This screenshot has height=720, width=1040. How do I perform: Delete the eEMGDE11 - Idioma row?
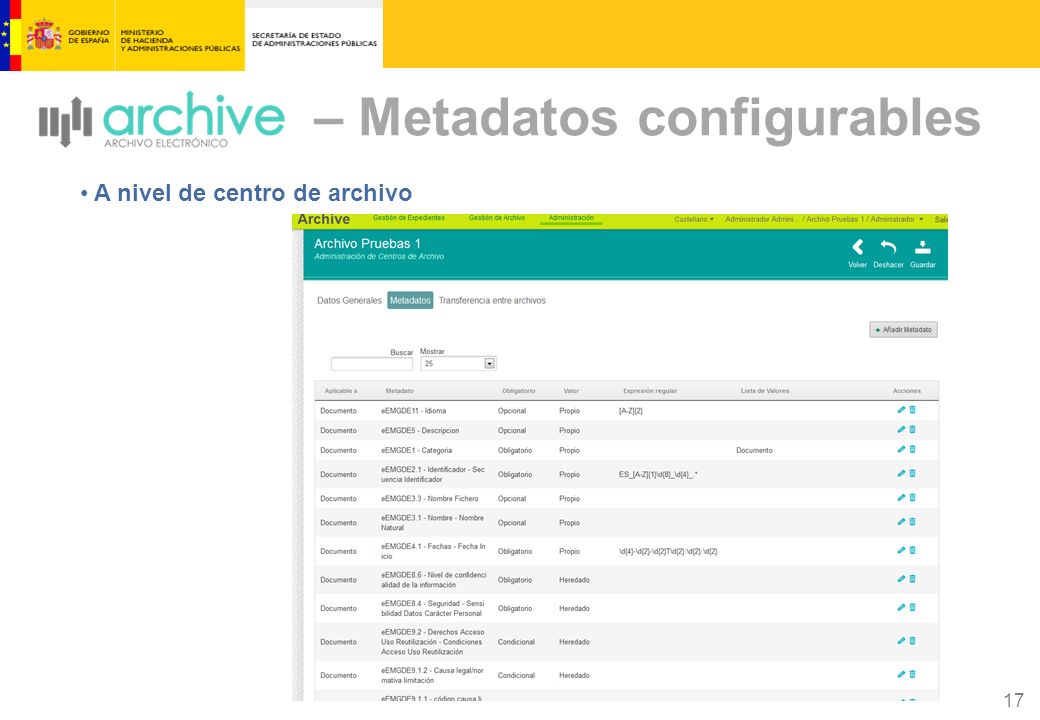click(913, 410)
